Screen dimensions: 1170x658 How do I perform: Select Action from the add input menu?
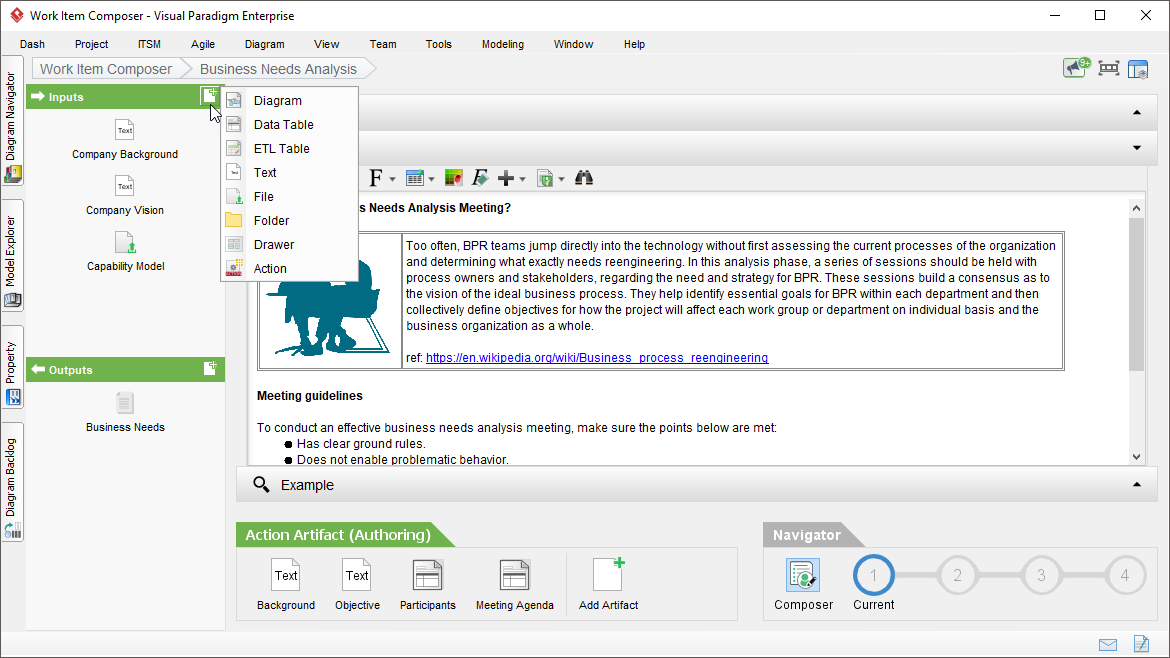click(x=290, y=268)
